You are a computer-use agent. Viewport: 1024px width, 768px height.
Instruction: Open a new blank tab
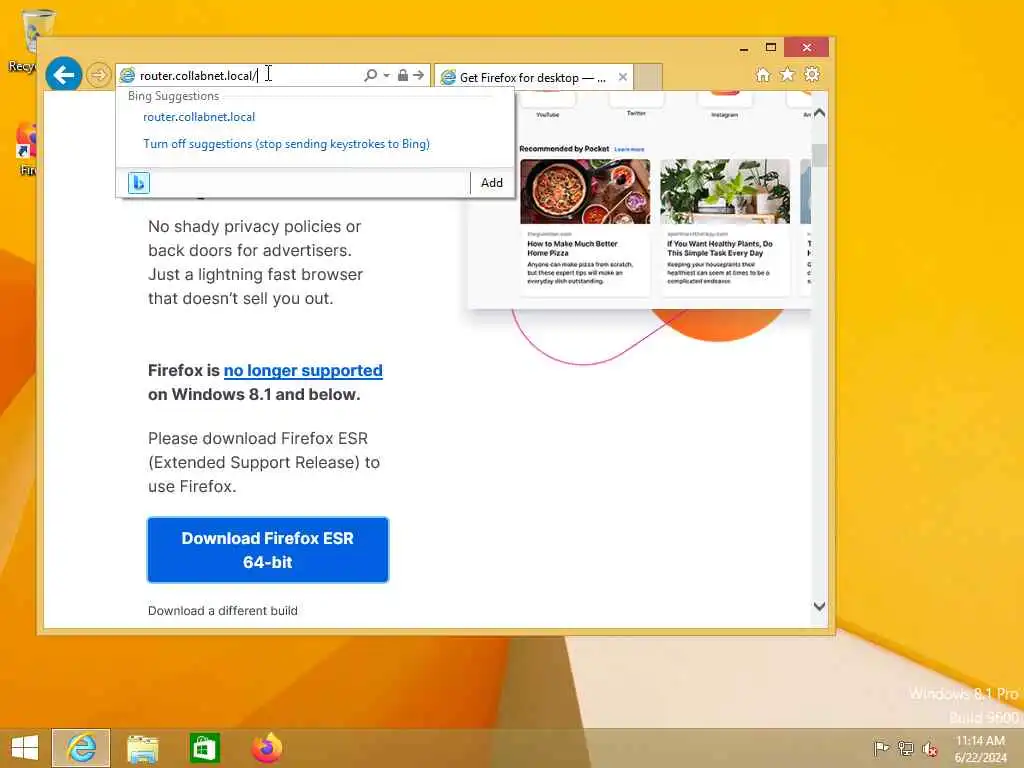648,77
